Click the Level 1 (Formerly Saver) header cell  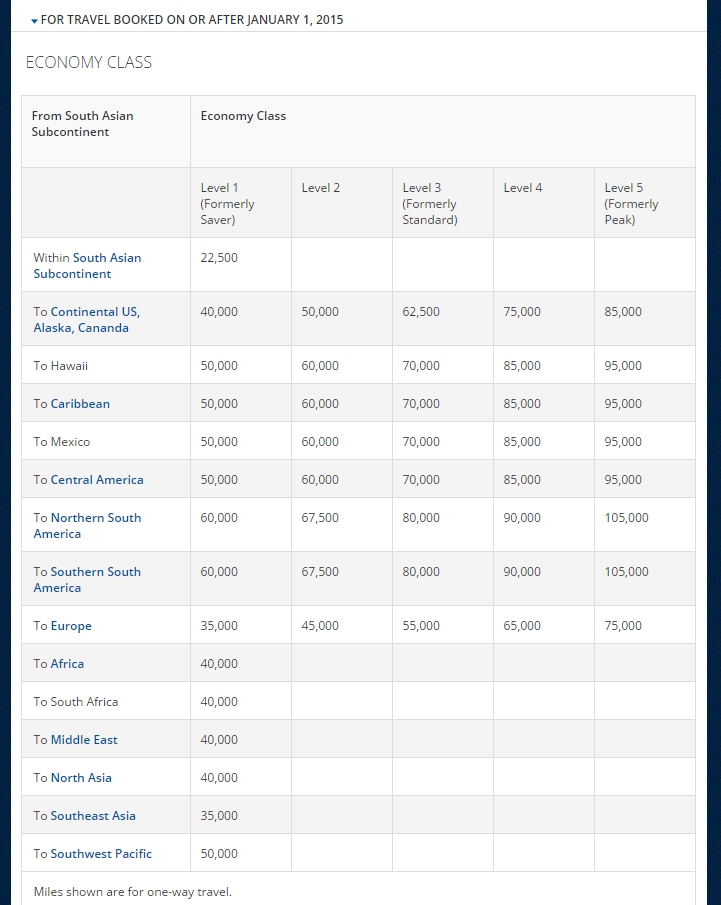click(x=227, y=203)
